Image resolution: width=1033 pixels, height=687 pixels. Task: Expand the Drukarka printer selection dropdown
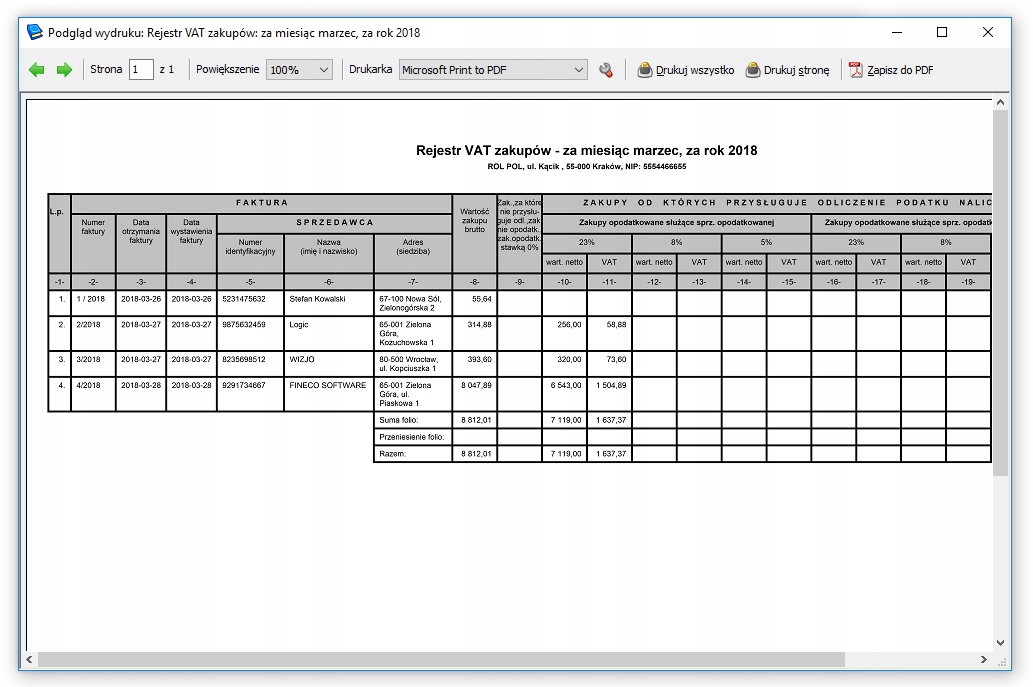[493, 70]
